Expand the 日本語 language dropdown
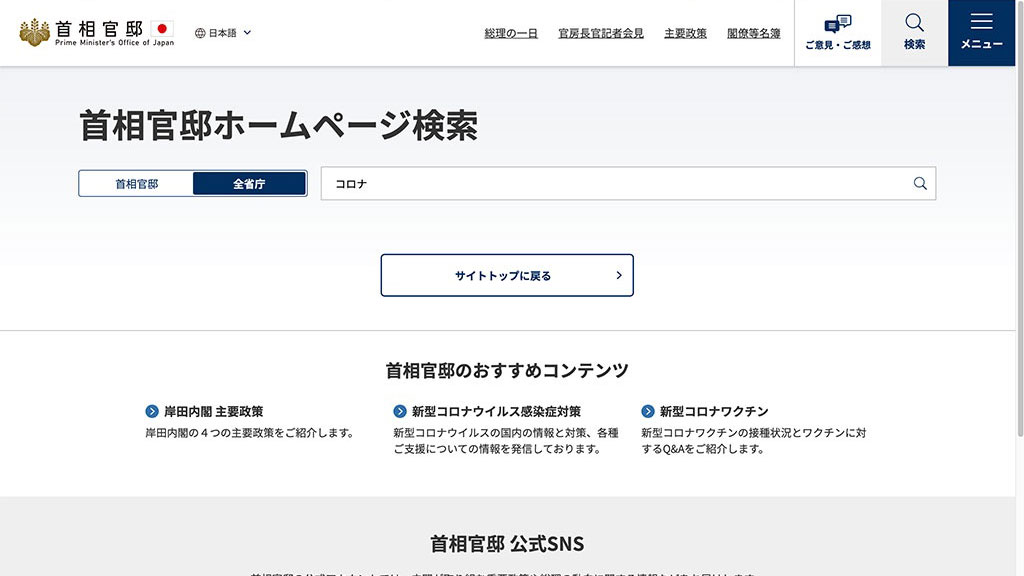This screenshot has width=1024, height=576. [x=247, y=33]
